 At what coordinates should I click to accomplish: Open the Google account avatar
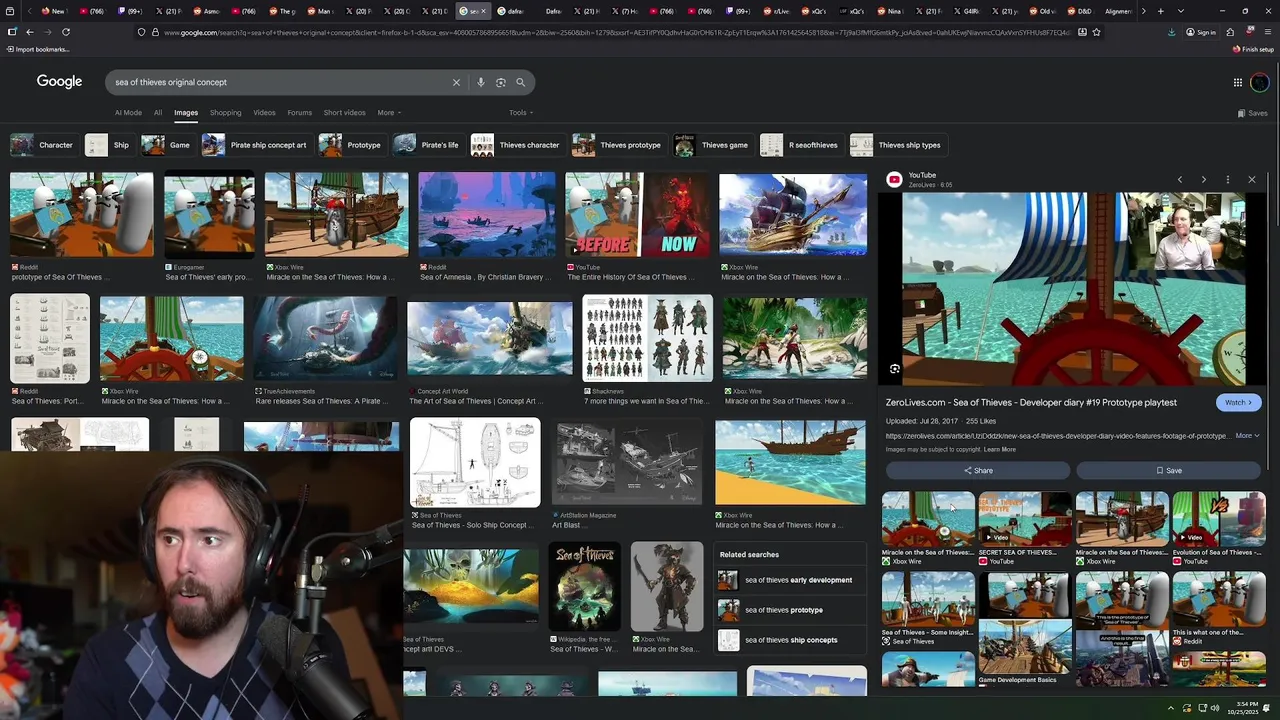tap(1260, 82)
